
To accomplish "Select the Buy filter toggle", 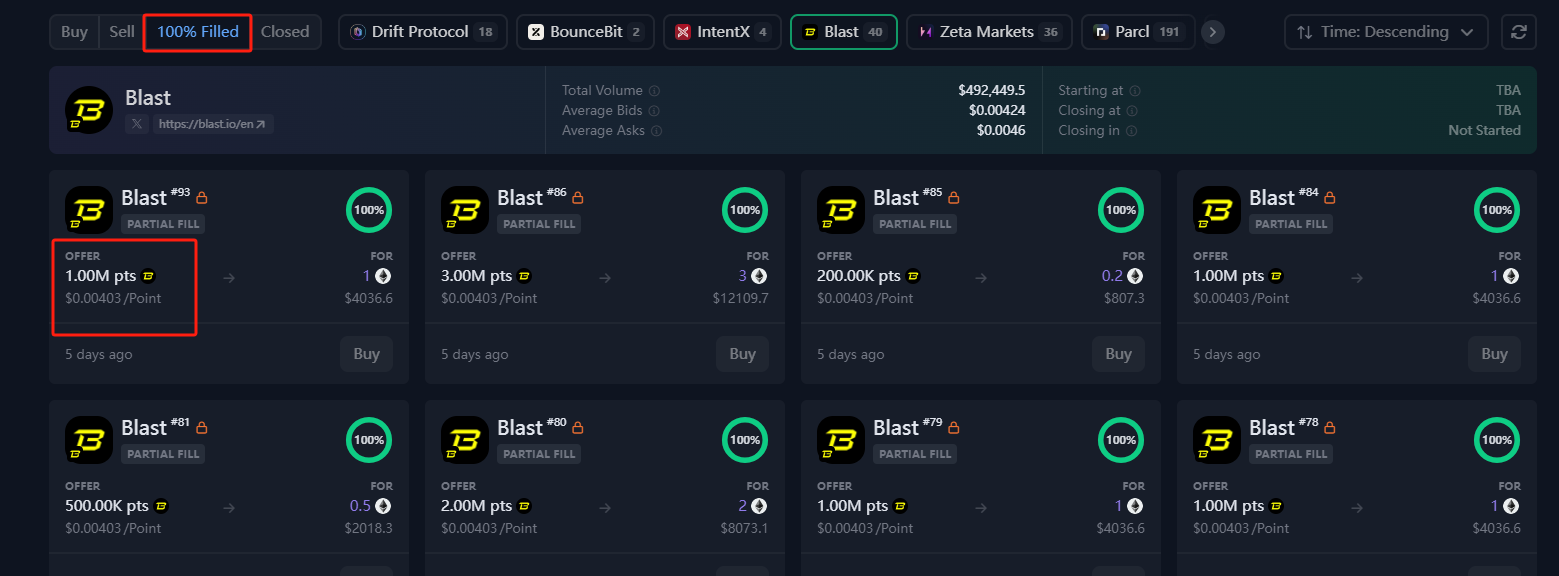I will [74, 32].
